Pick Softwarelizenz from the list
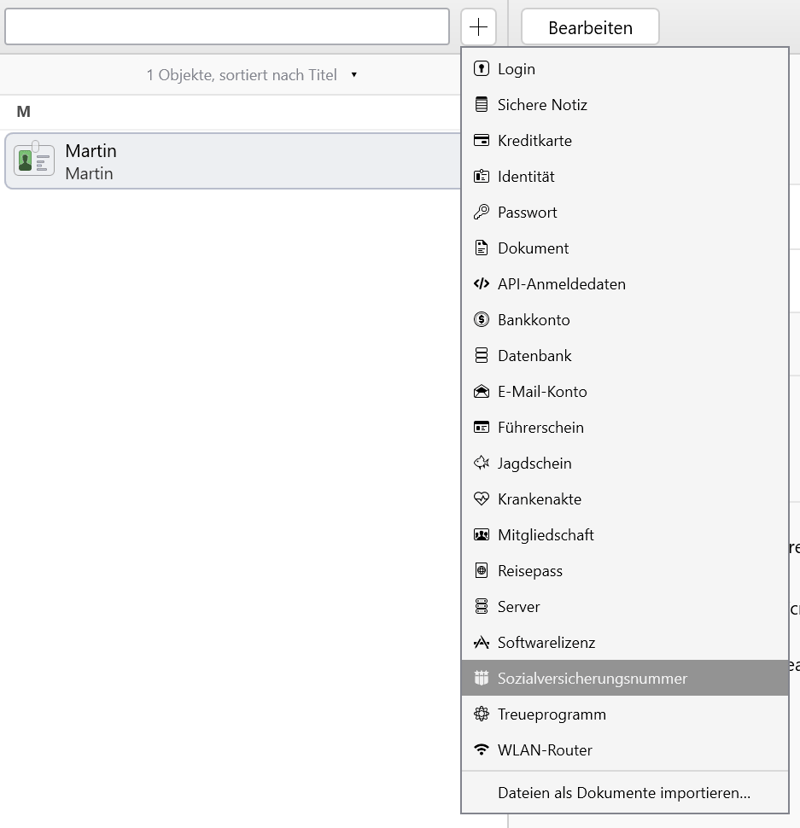This screenshot has height=828, width=800. pyautogui.click(x=546, y=642)
